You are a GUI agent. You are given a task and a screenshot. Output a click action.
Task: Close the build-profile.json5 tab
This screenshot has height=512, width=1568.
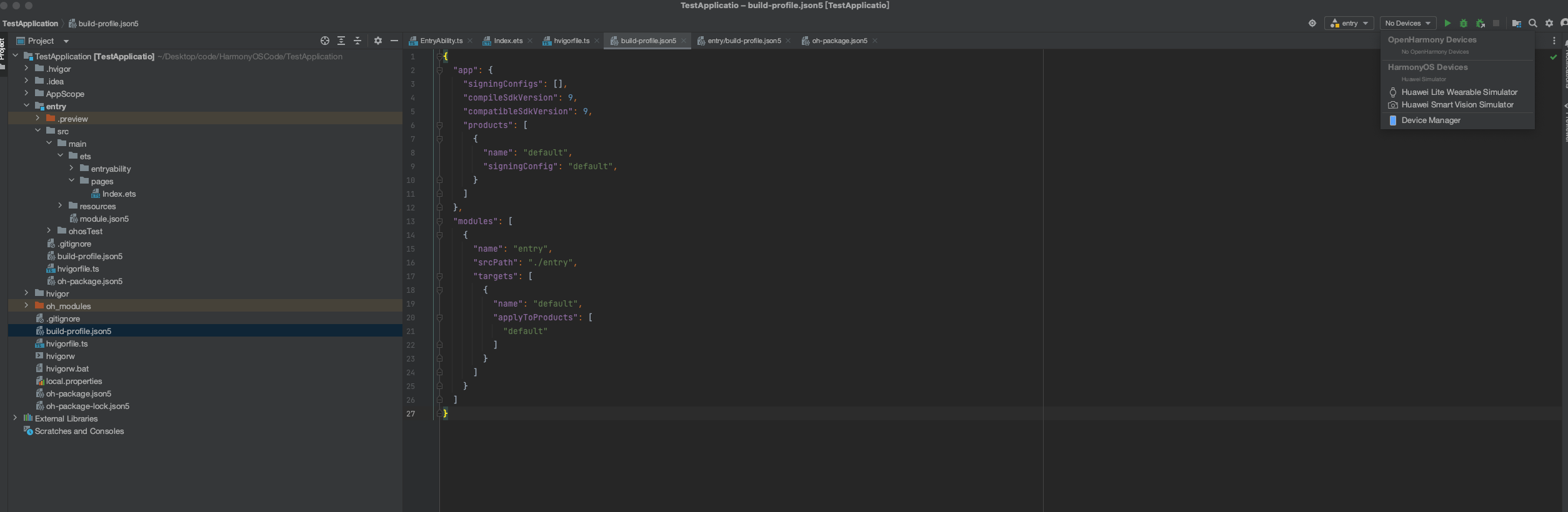[x=684, y=41]
